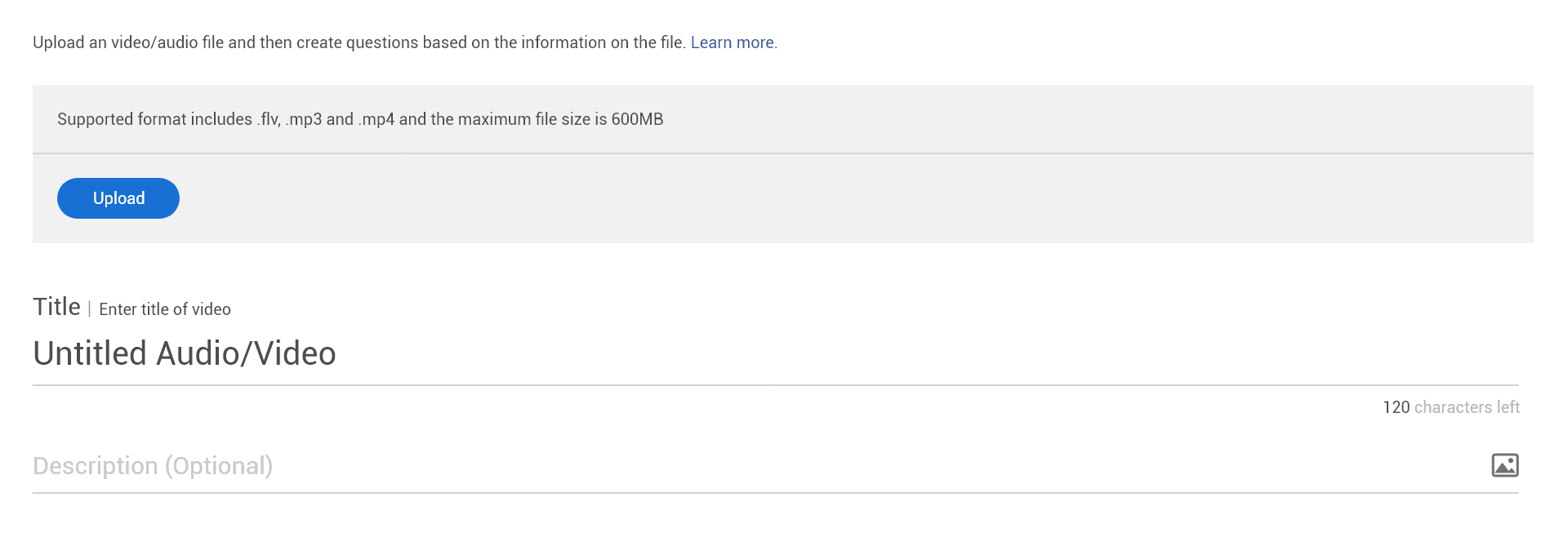Image resolution: width=1568 pixels, height=537 pixels.
Task: Click the word "Audio/Video" in the title
Action: pyautogui.click(x=246, y=353)
